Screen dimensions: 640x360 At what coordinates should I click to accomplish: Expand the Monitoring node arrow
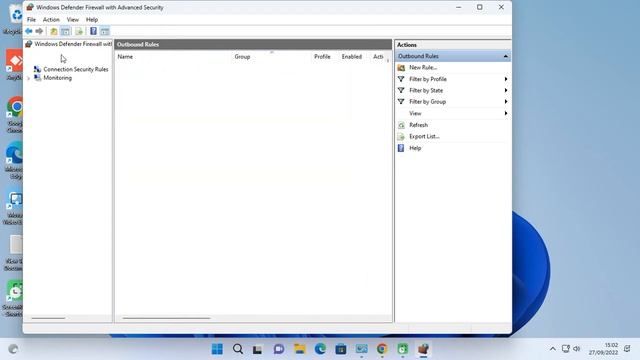click(x=29, y=78)
